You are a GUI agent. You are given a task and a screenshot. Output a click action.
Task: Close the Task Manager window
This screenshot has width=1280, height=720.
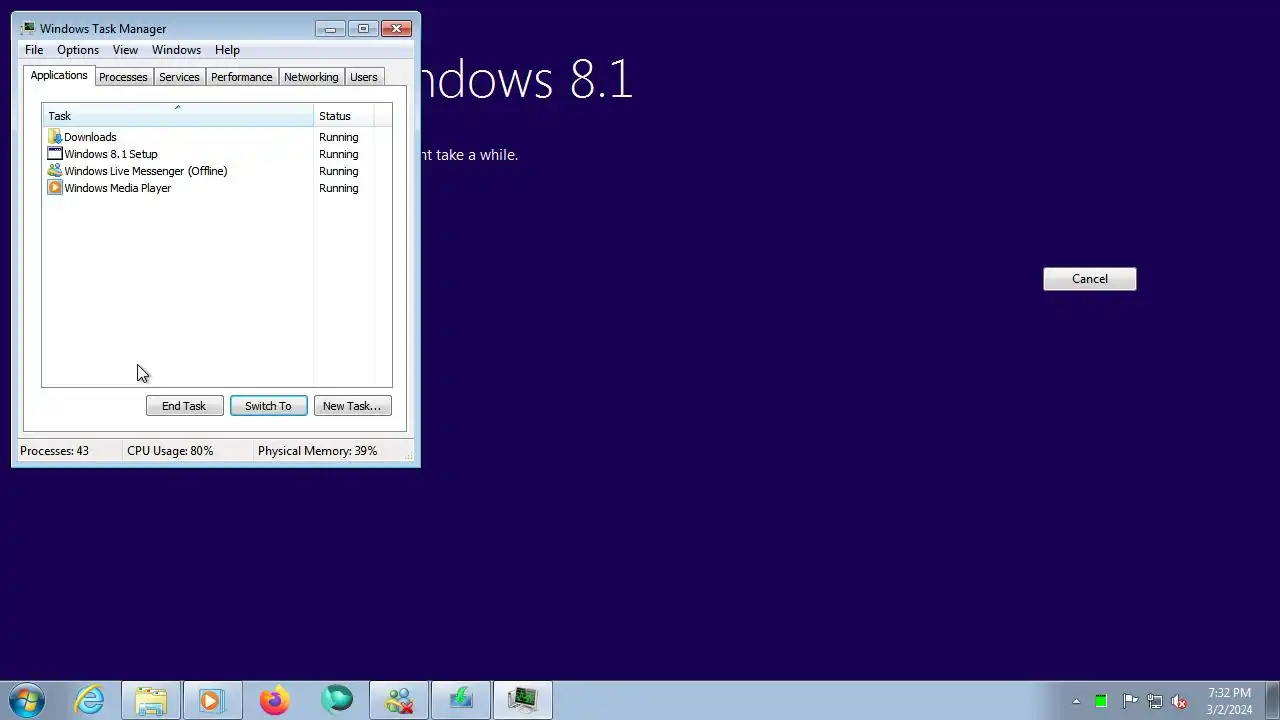point(397,28)
